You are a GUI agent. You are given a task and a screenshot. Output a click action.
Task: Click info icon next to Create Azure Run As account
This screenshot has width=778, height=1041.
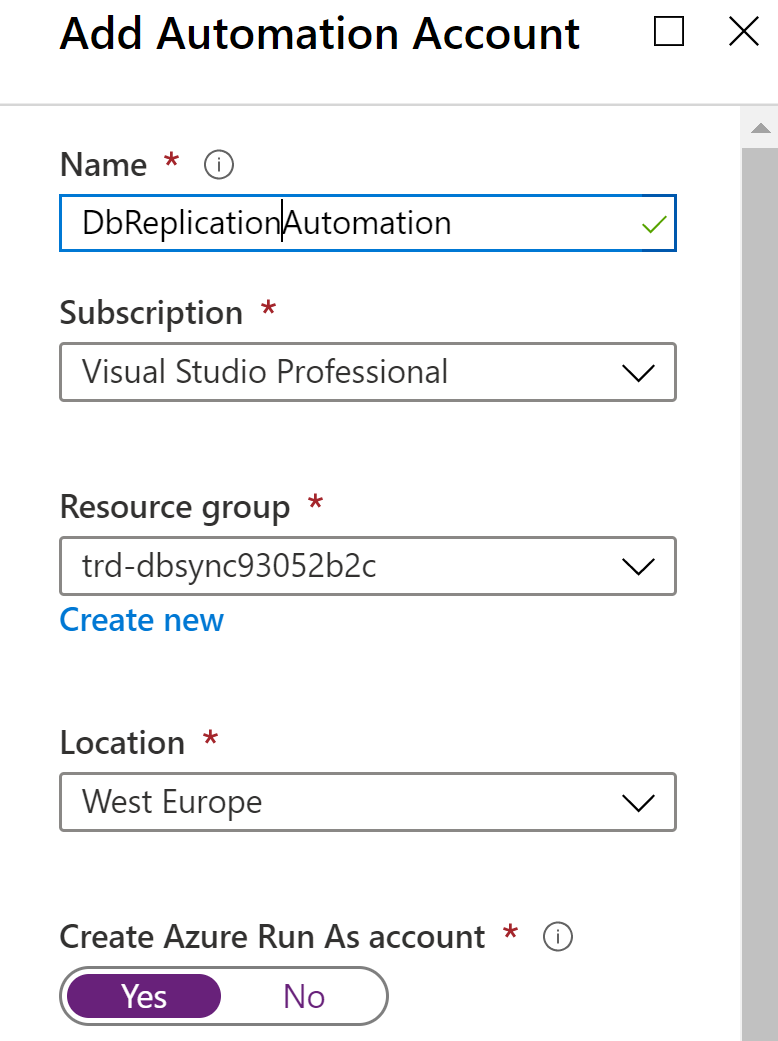[x=557, y=937]
